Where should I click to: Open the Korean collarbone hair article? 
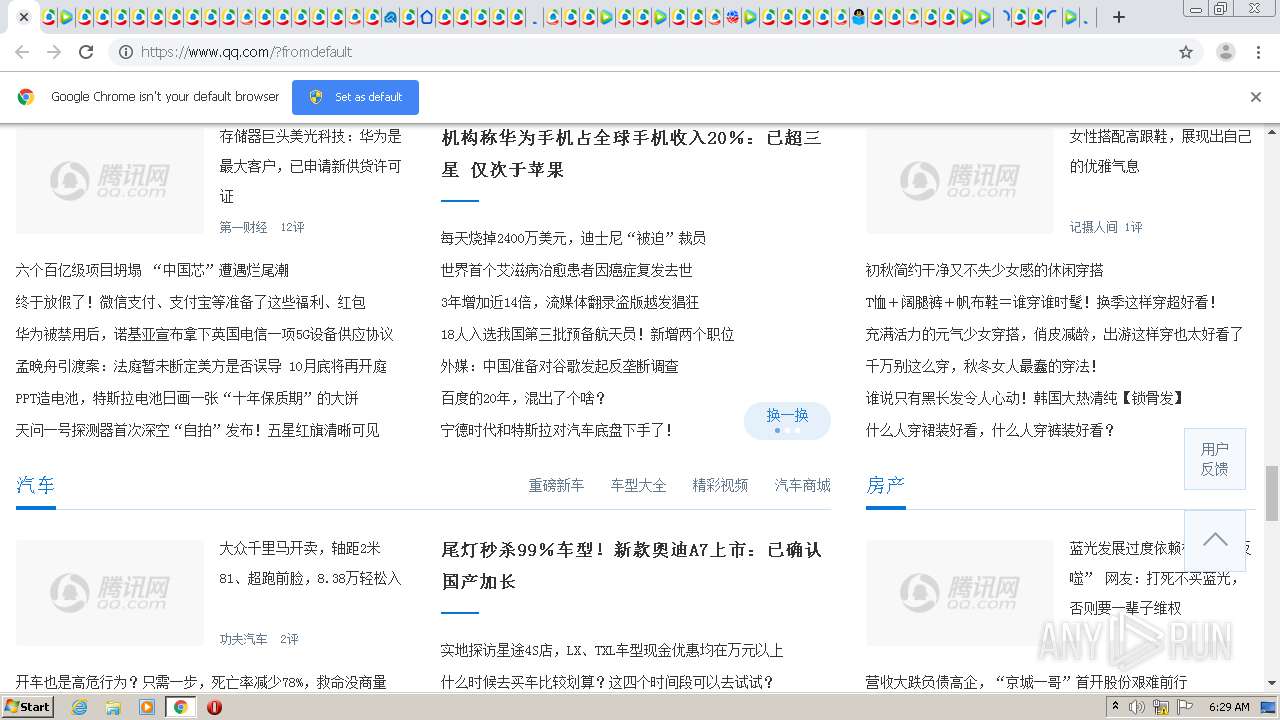1024,398
